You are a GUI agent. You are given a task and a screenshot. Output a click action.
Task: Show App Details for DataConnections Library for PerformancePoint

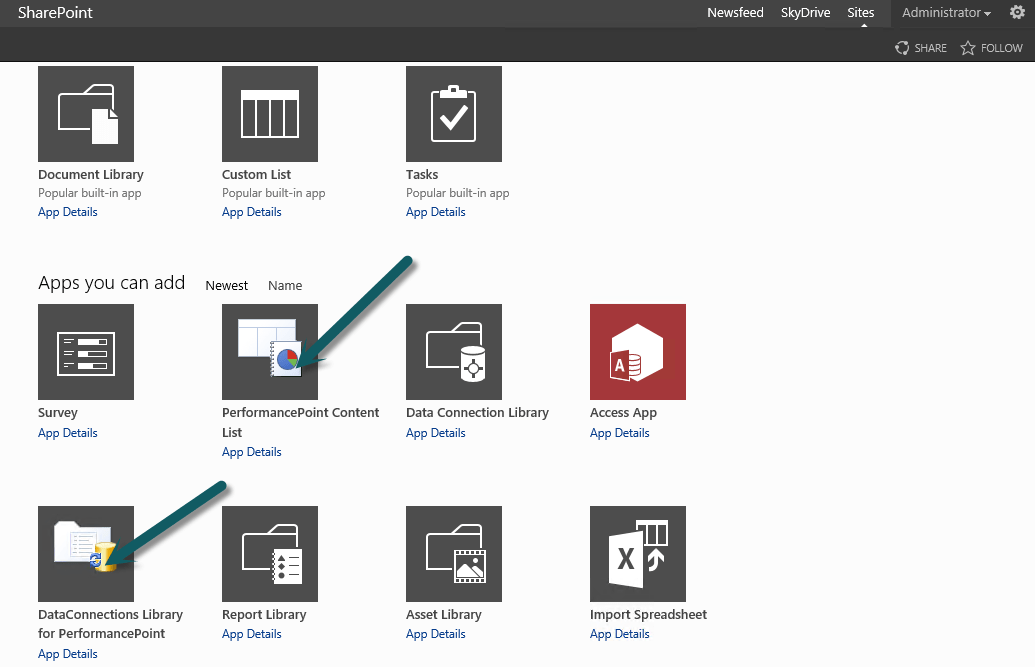(68, 654)
